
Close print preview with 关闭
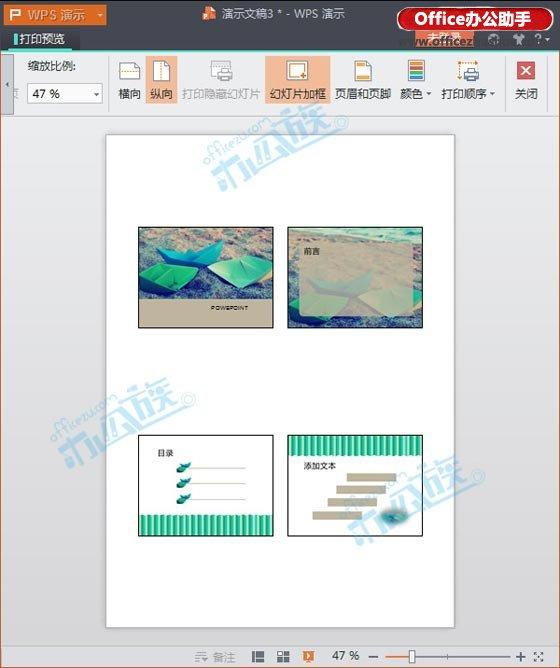[526, 80]
